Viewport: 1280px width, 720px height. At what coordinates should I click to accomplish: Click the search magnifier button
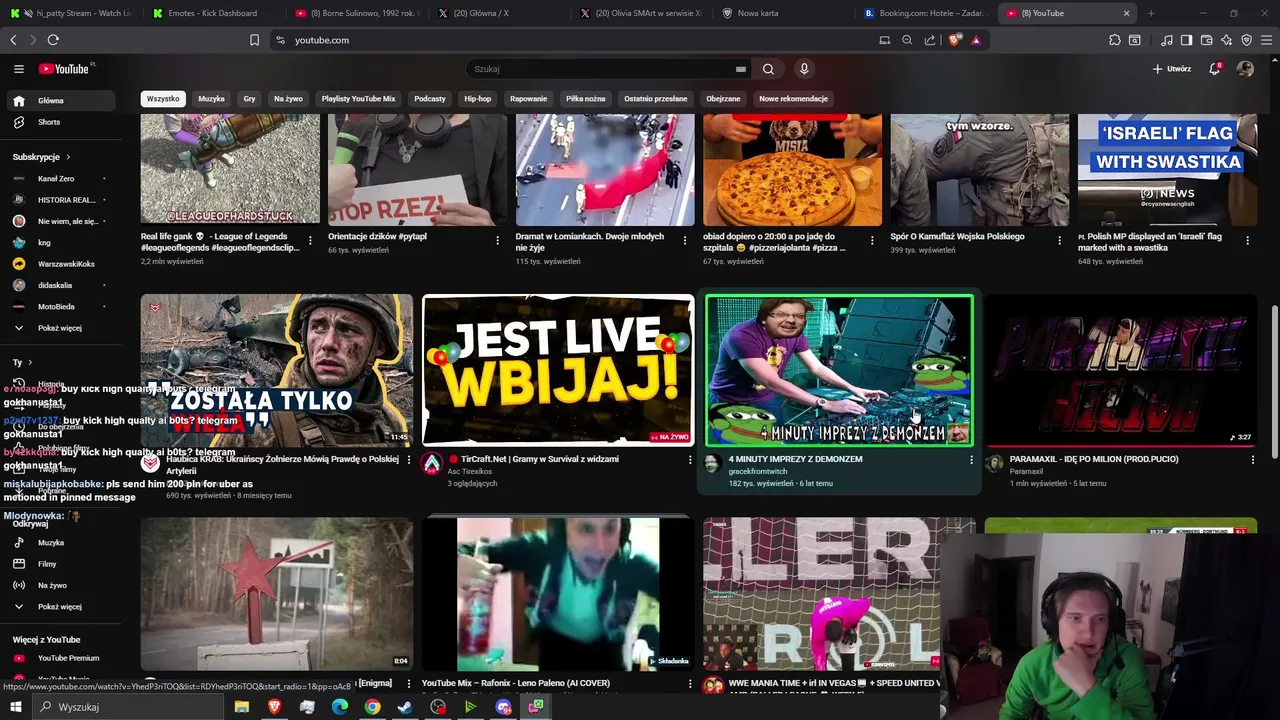pos(768,69)
